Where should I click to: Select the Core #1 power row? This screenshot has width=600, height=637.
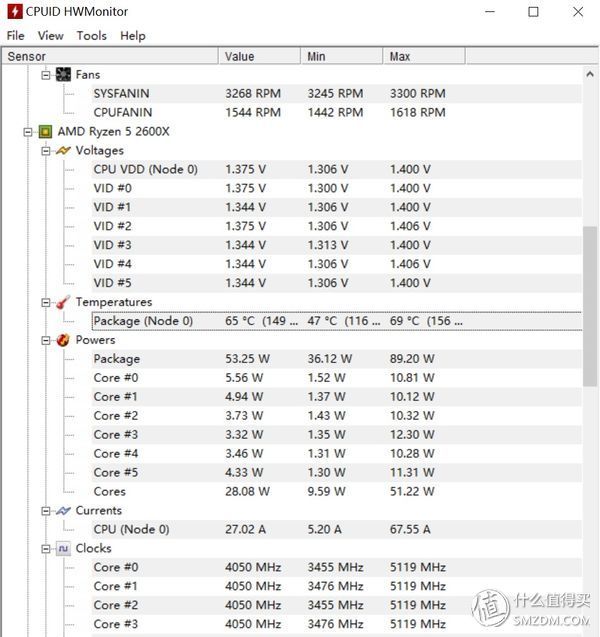337,397
